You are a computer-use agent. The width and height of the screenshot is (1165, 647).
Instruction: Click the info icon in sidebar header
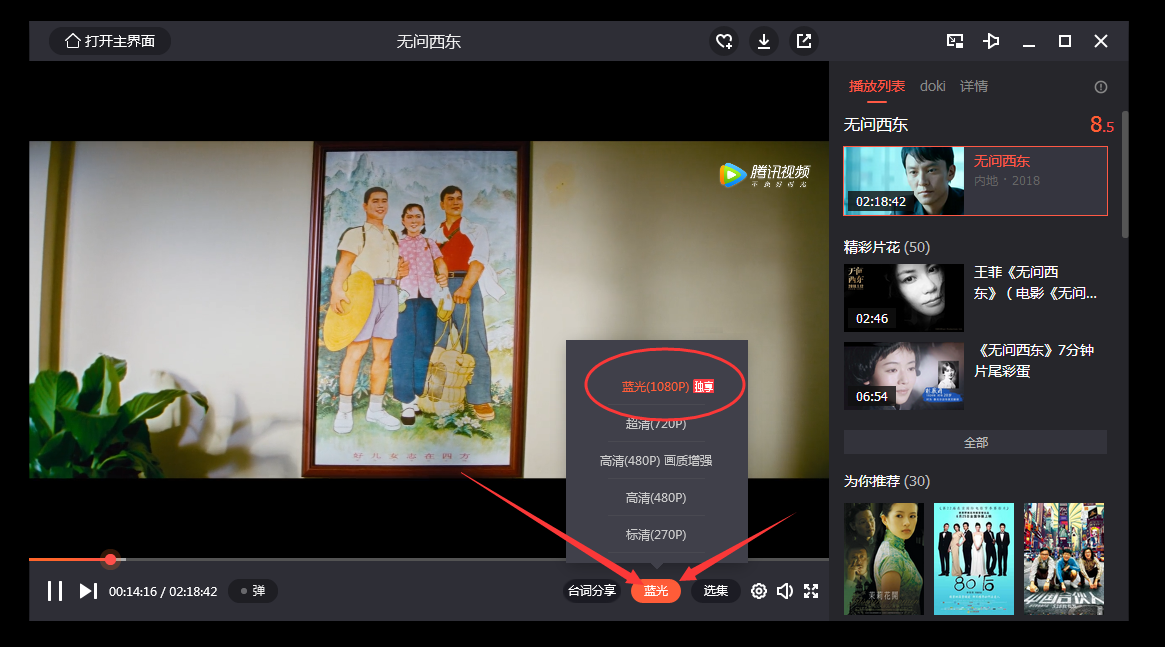pos(1100,87)
